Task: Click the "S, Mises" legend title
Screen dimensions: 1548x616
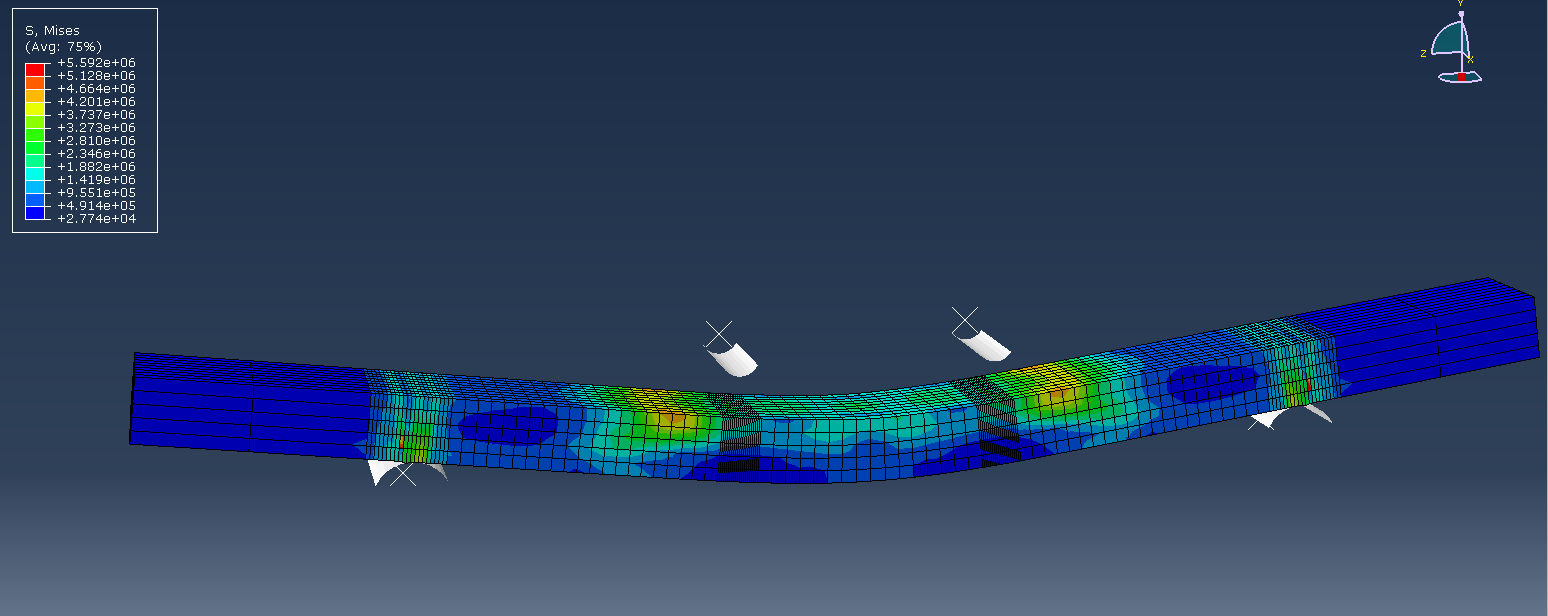Action: point(52,31)
